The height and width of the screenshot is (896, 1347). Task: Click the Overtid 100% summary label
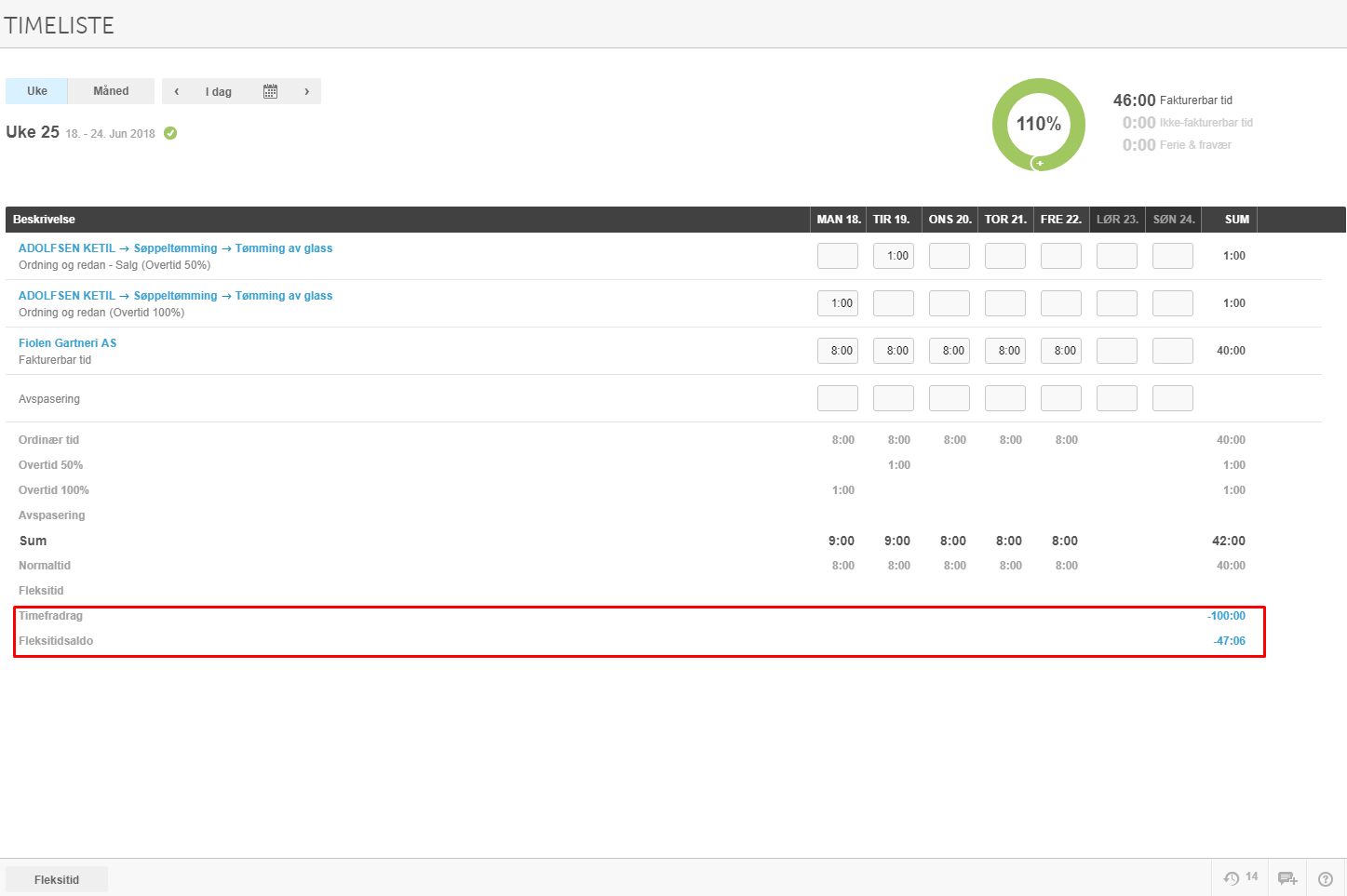coord(54,490)
